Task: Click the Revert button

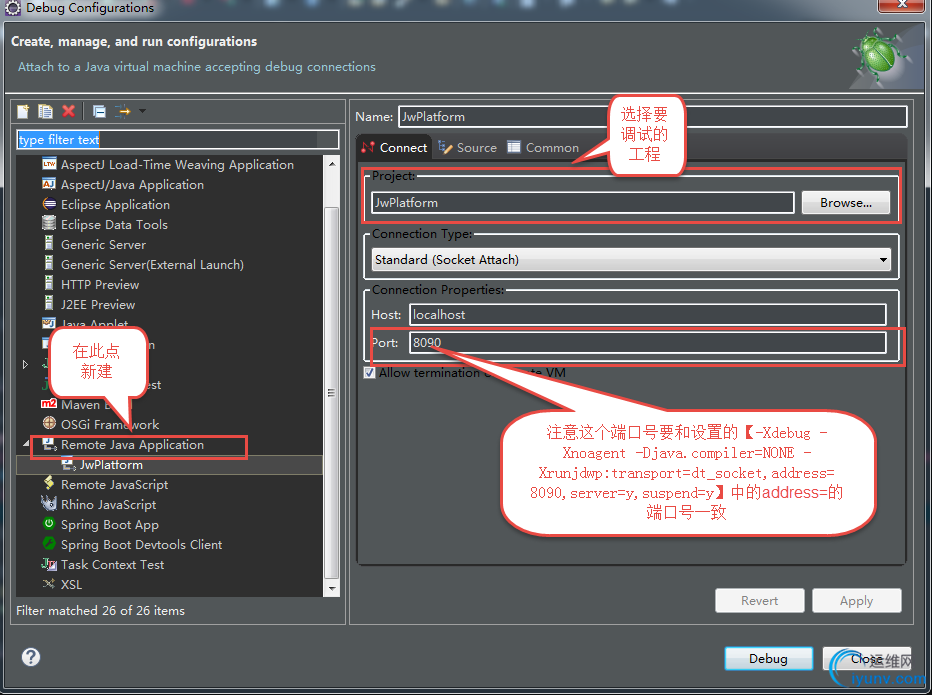Action: 760,600
